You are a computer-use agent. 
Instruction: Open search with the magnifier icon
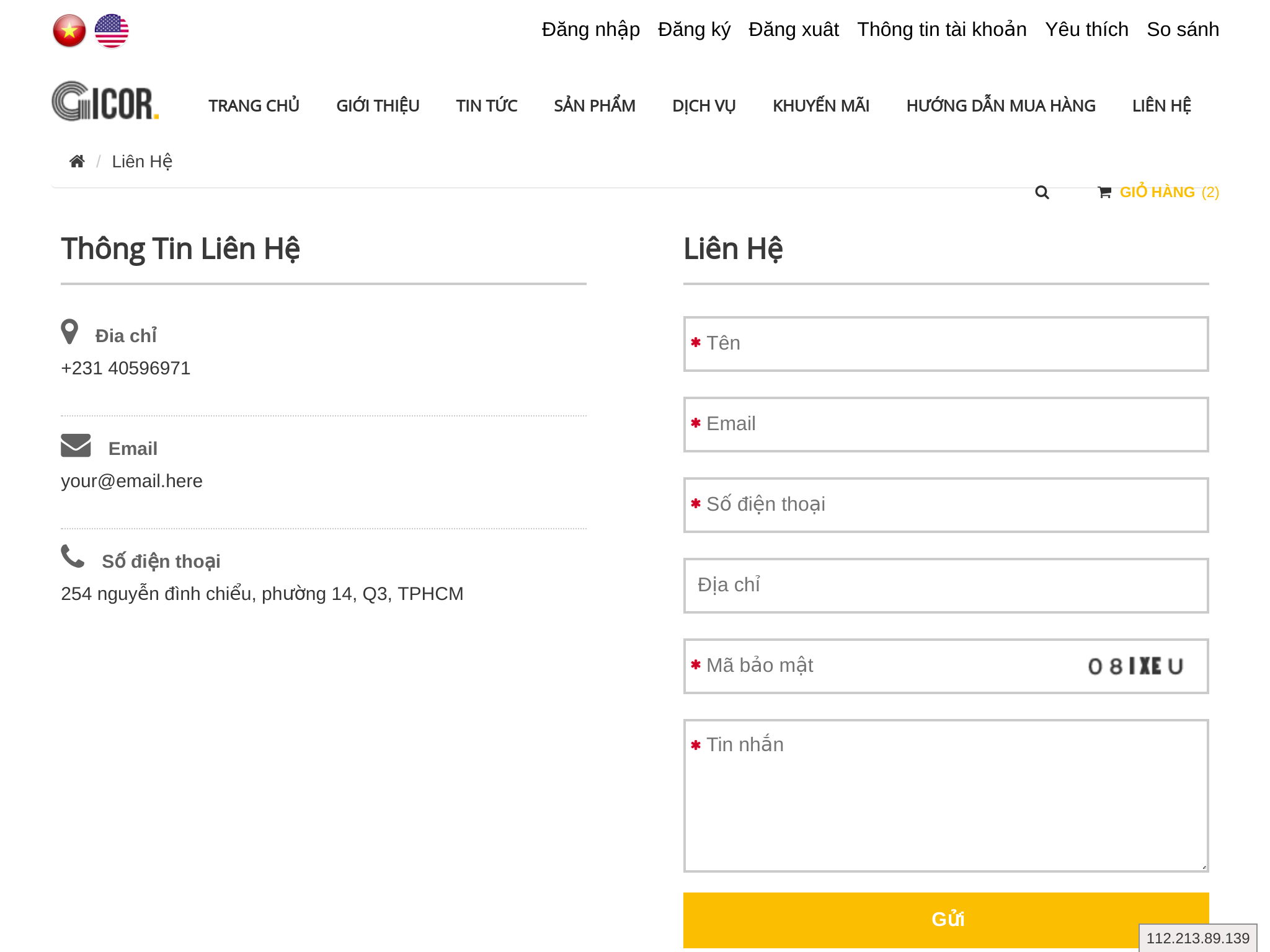[1042, 192]
